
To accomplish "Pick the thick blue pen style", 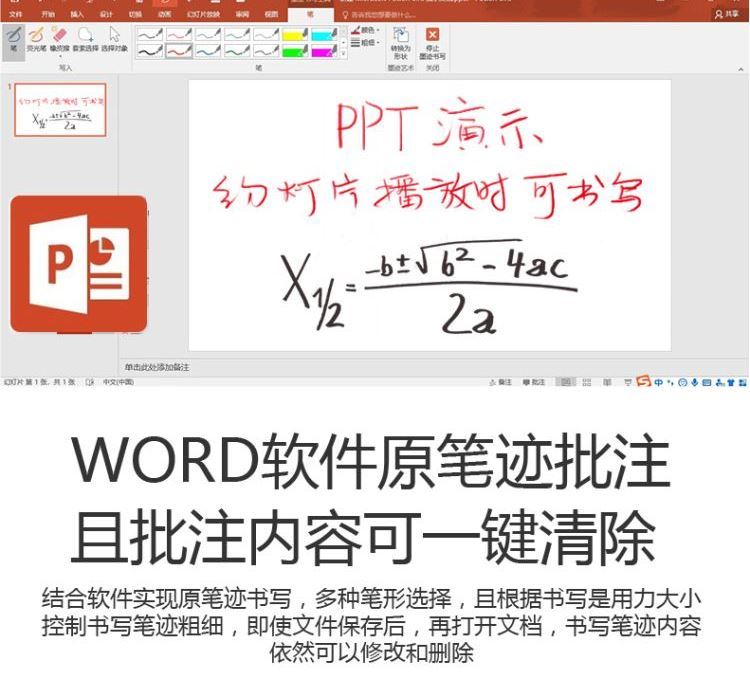I will pos(208,51).
